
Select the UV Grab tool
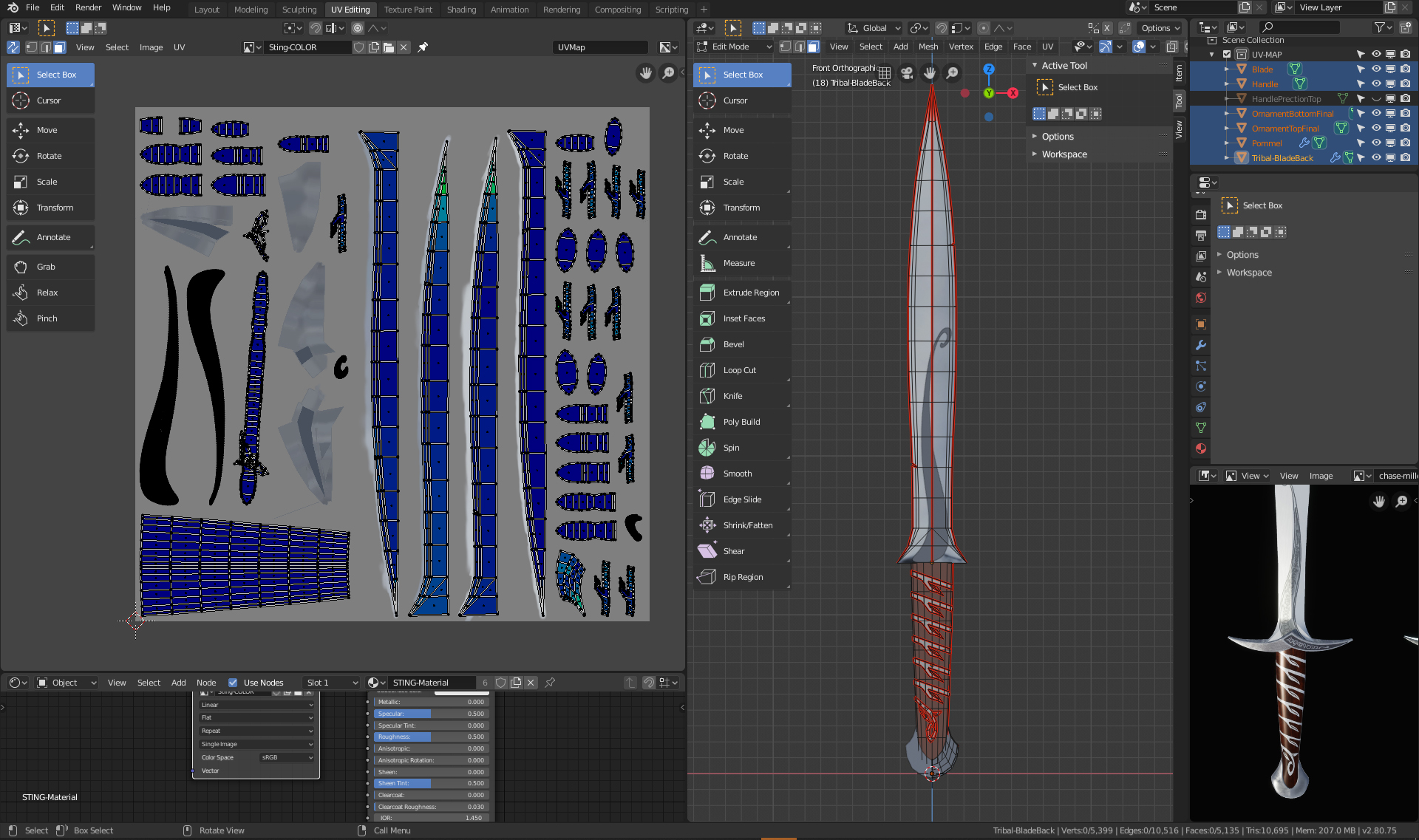pos(46,267)
